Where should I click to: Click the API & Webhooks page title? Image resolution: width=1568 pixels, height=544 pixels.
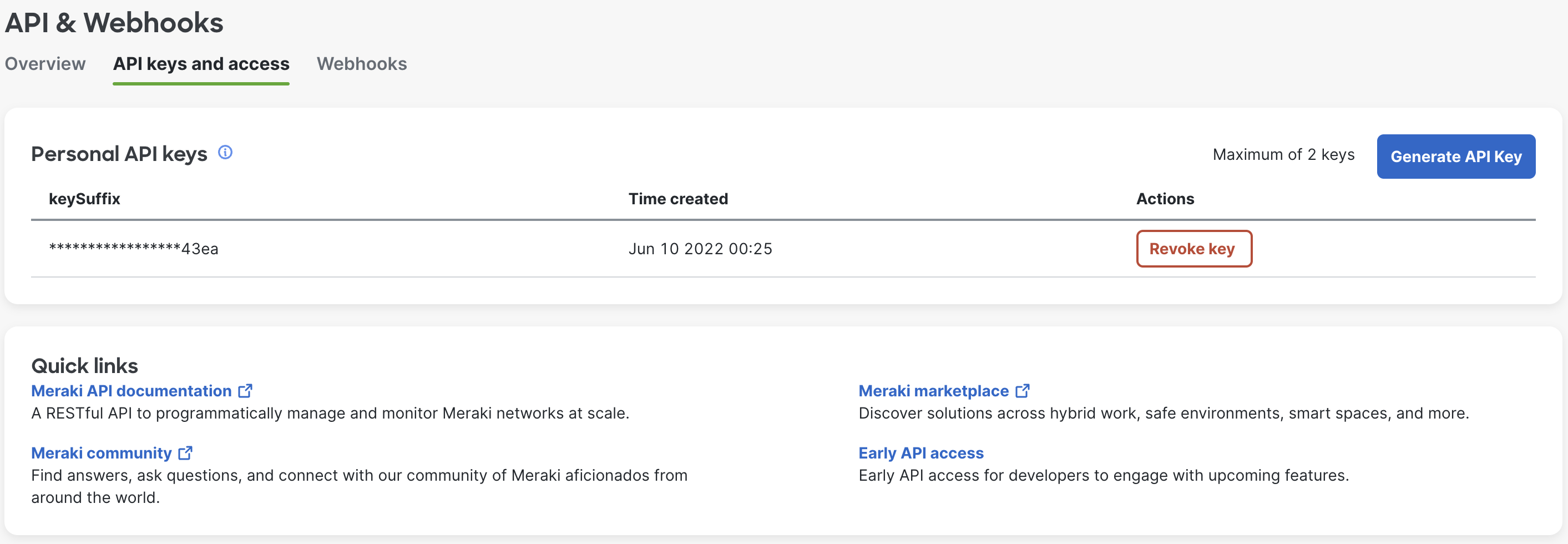114,23
